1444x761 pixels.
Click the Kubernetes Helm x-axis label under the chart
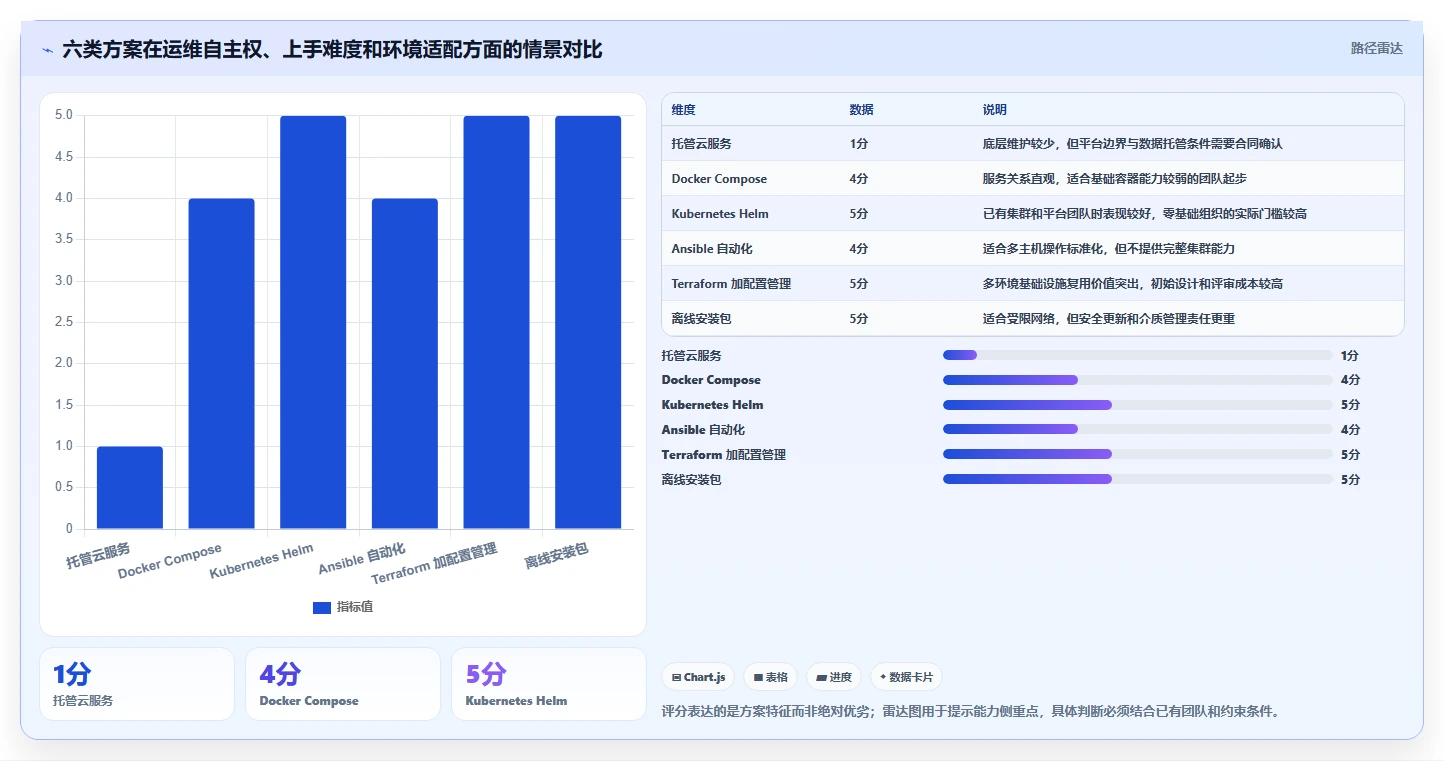pos(262,561)
